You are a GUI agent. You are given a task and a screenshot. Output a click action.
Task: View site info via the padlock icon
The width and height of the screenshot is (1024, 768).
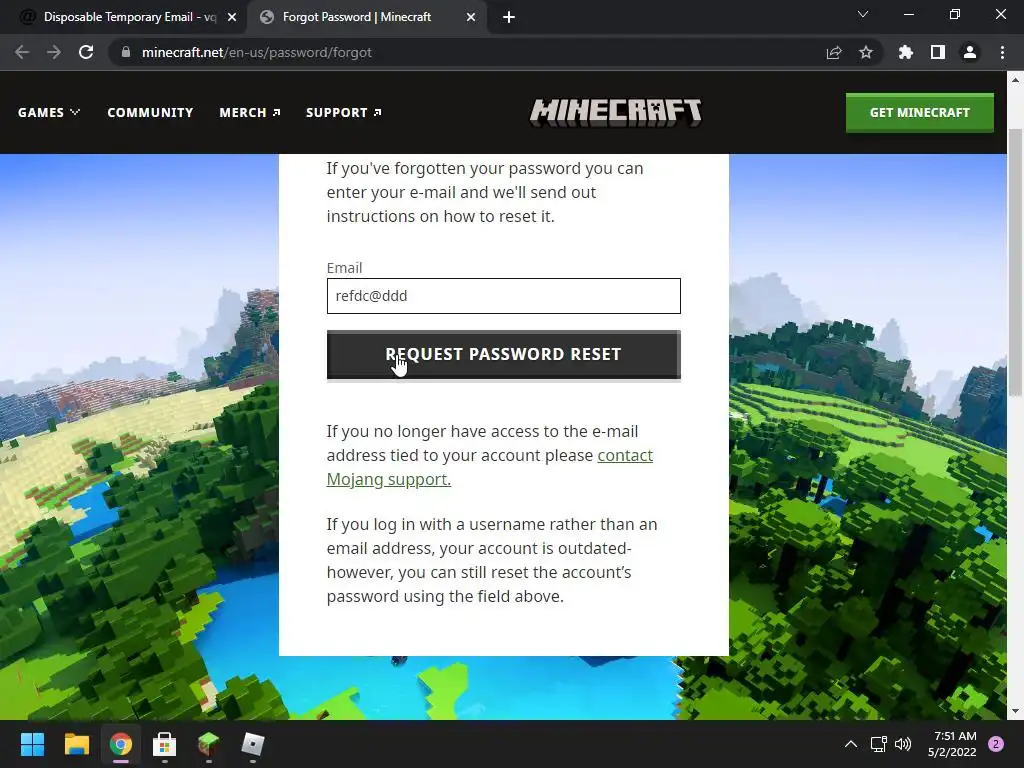tap(126, 52)
